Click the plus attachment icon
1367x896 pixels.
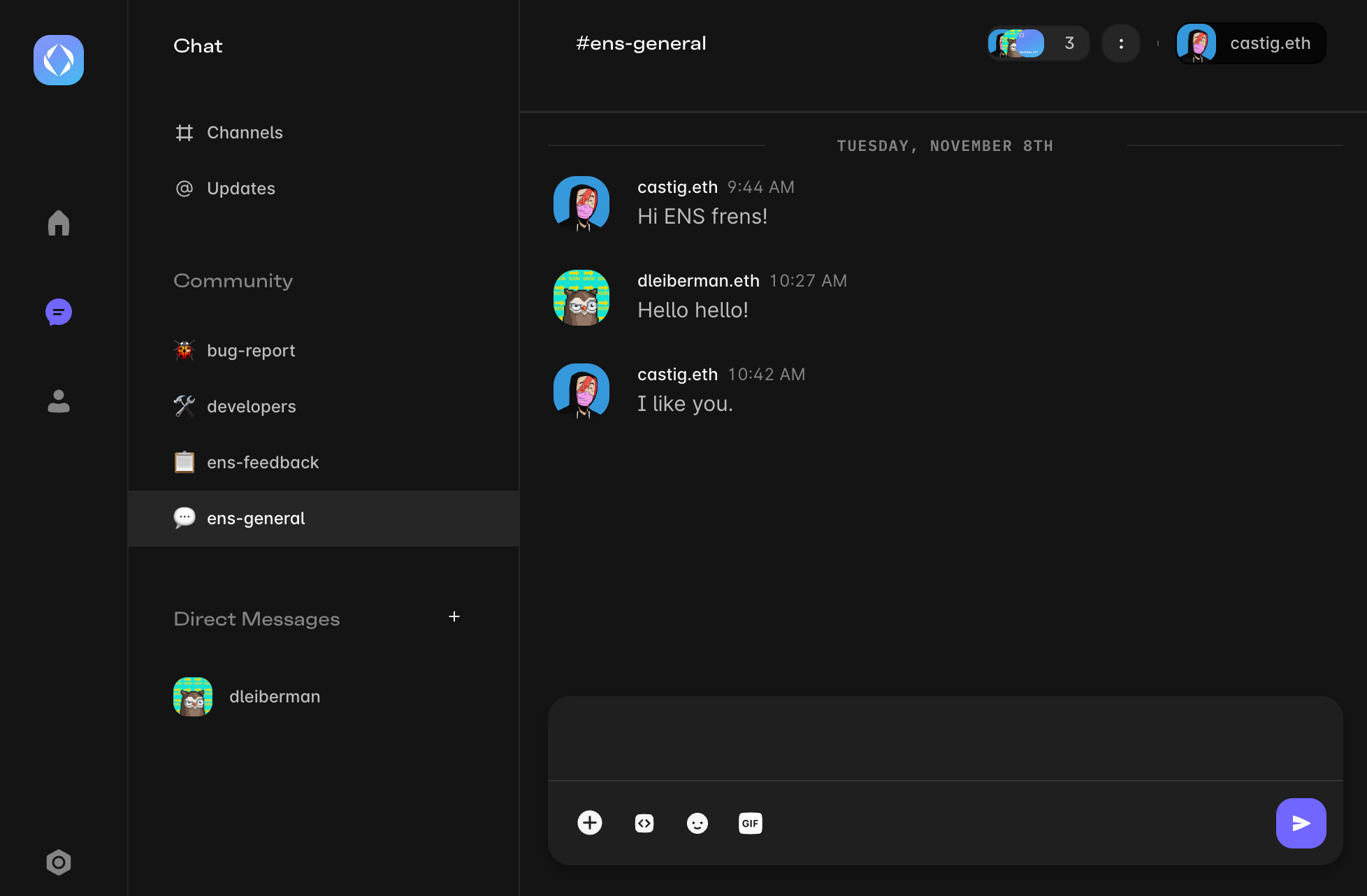click(x=589, y=823)
